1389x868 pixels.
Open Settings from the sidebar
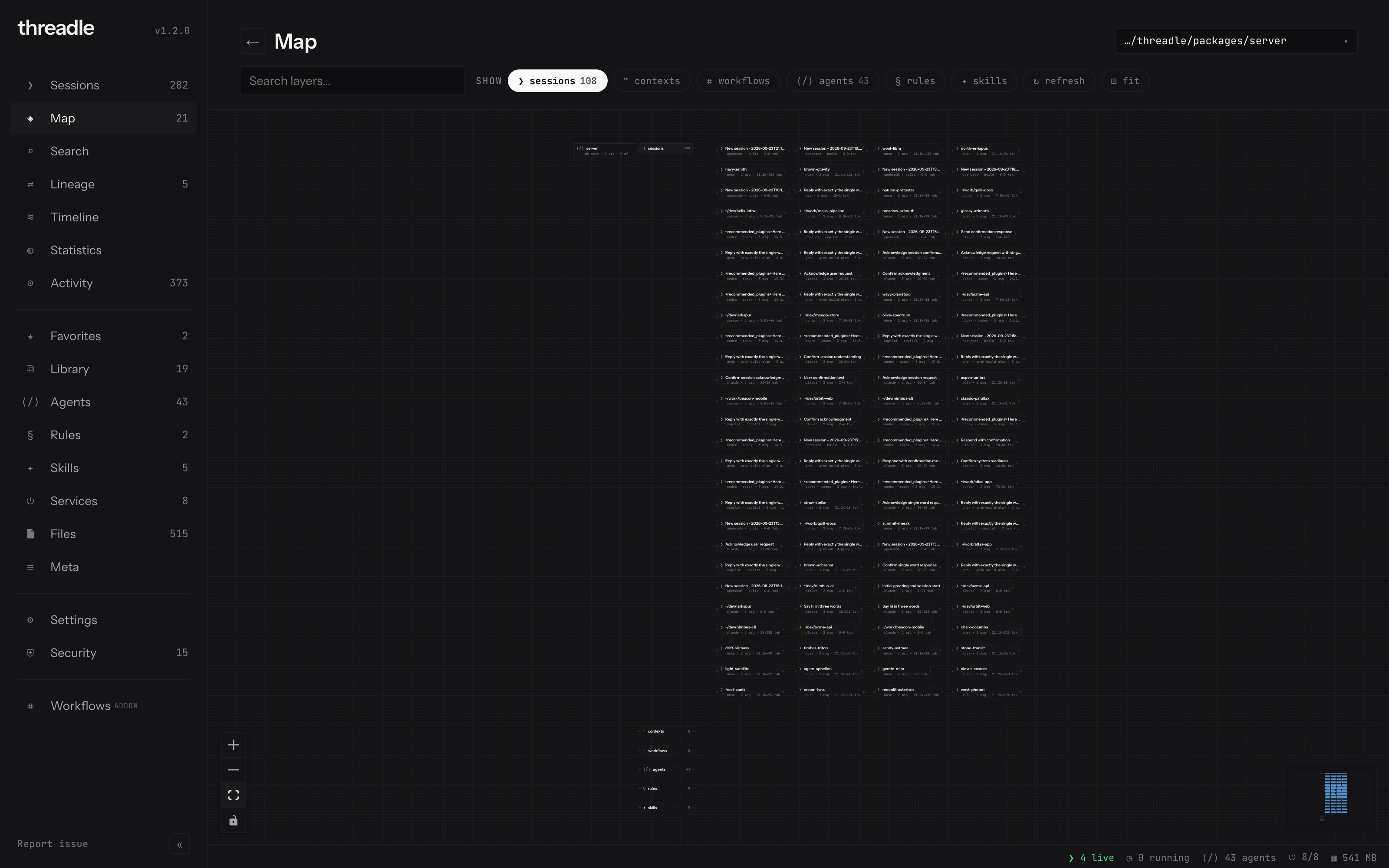pyautogui.click(x=103, y=620)
